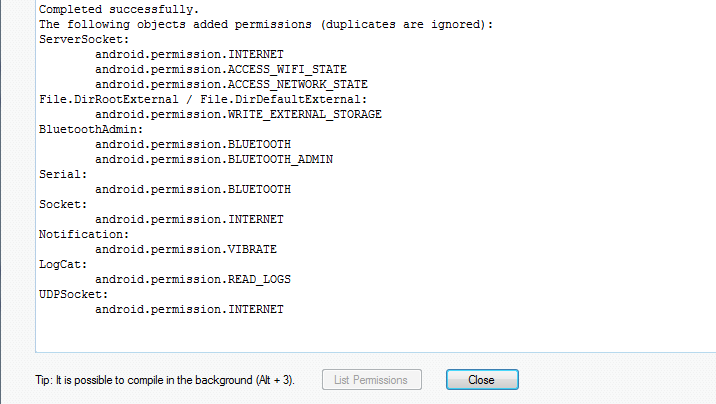Click the INTERNET permission under UDPSocket
The image size is (716, 404).
point(189,309)
